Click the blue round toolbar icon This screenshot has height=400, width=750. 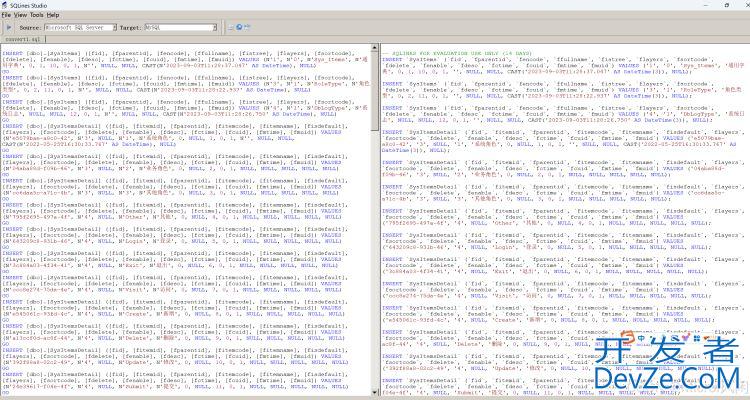pos(239,27)
